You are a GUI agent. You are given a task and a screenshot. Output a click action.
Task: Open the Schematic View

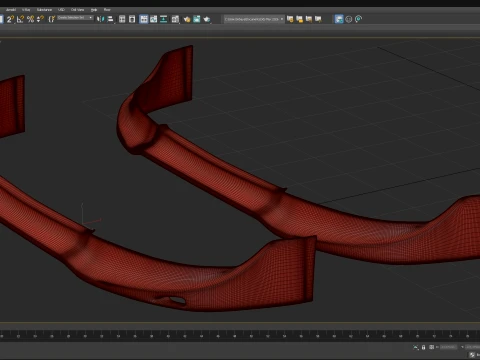pyautogui.click(x=163, y=19)
